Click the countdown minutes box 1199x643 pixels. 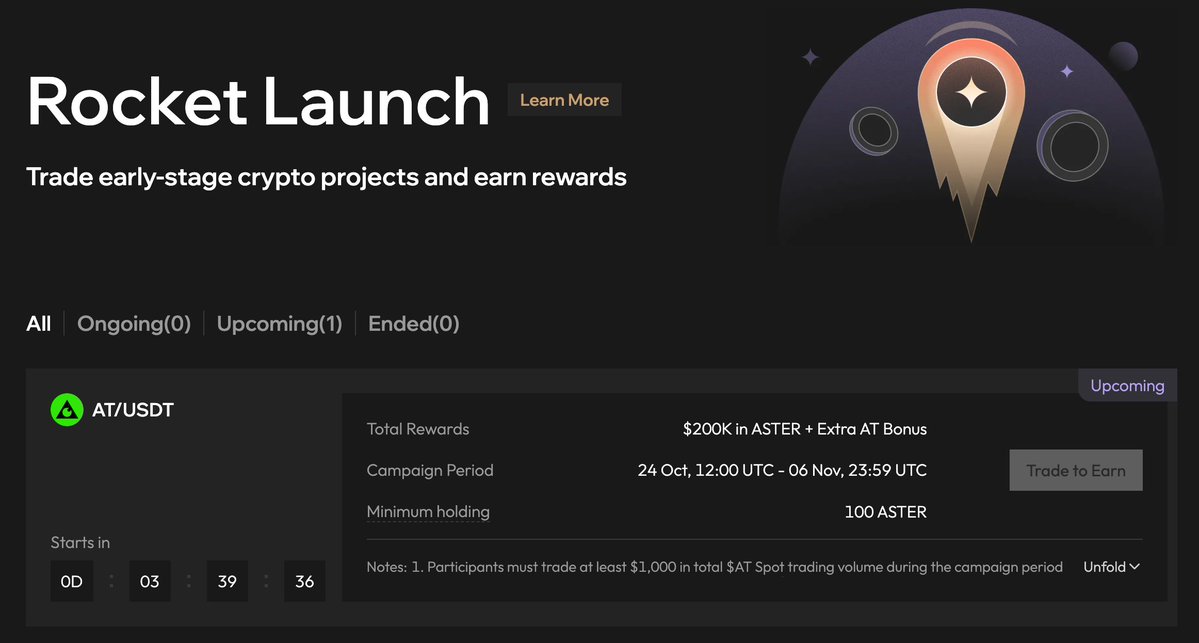(227, 581)
